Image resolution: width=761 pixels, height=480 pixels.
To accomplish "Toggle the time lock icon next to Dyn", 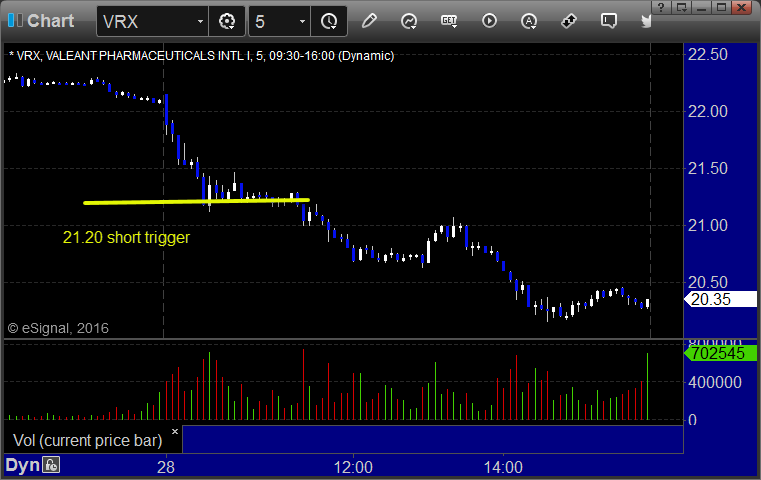I will [x=51, y=465].
